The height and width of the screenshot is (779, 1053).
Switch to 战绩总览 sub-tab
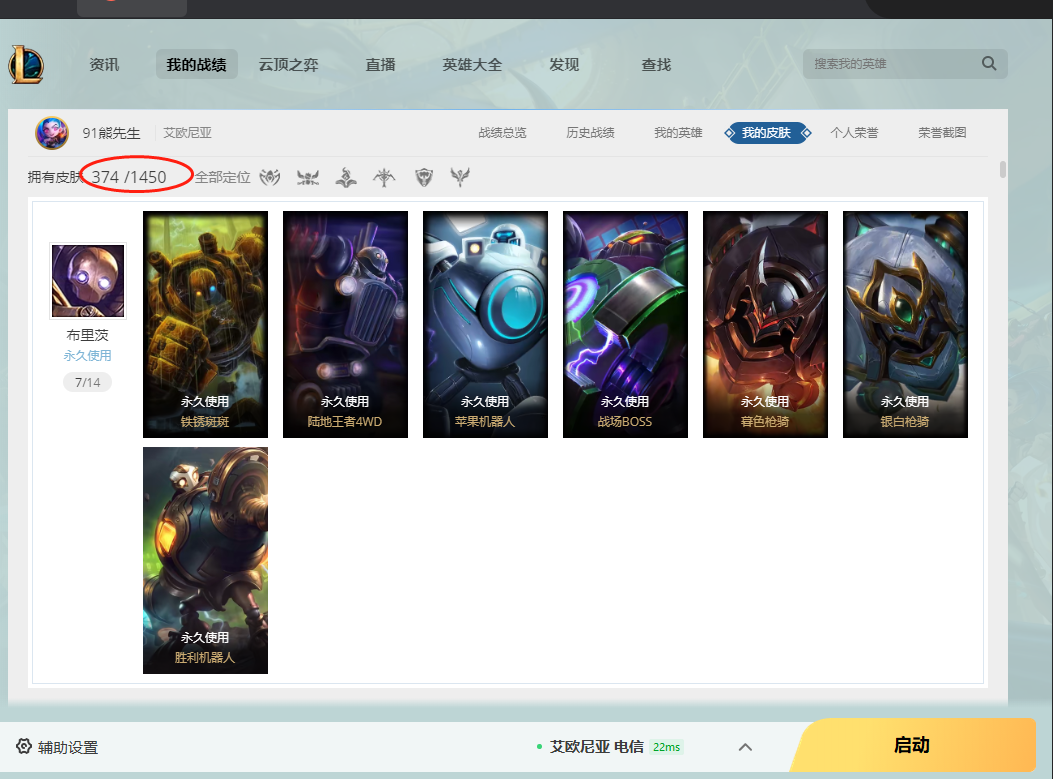(x=502, y=133)
